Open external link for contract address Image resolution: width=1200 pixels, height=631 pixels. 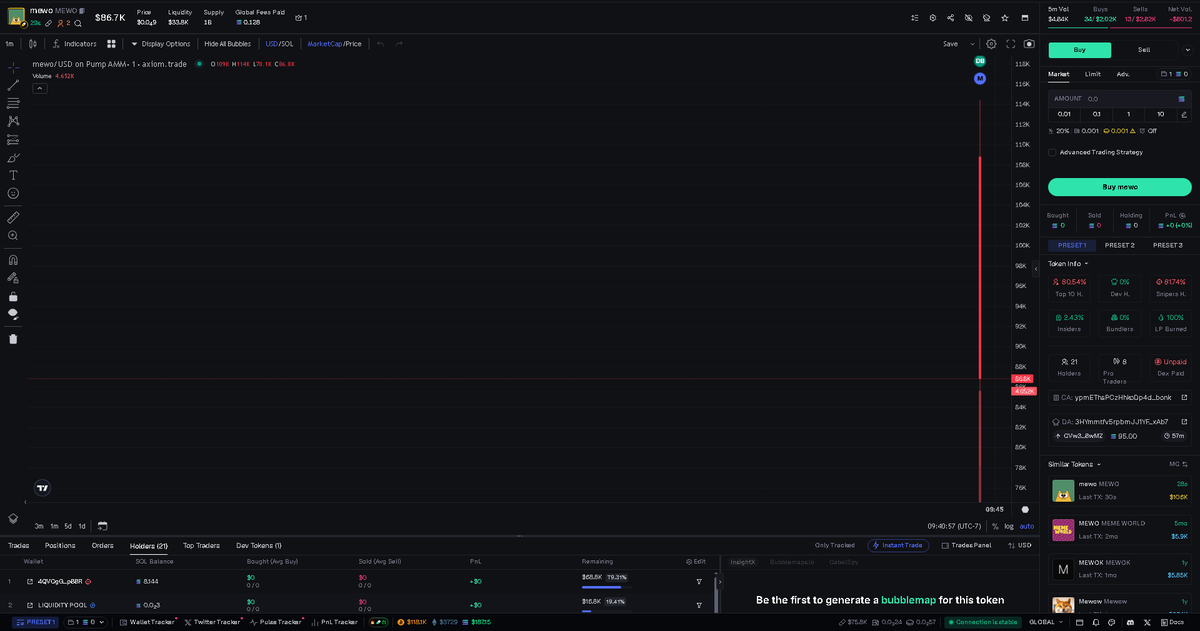tap(1184, 397)
